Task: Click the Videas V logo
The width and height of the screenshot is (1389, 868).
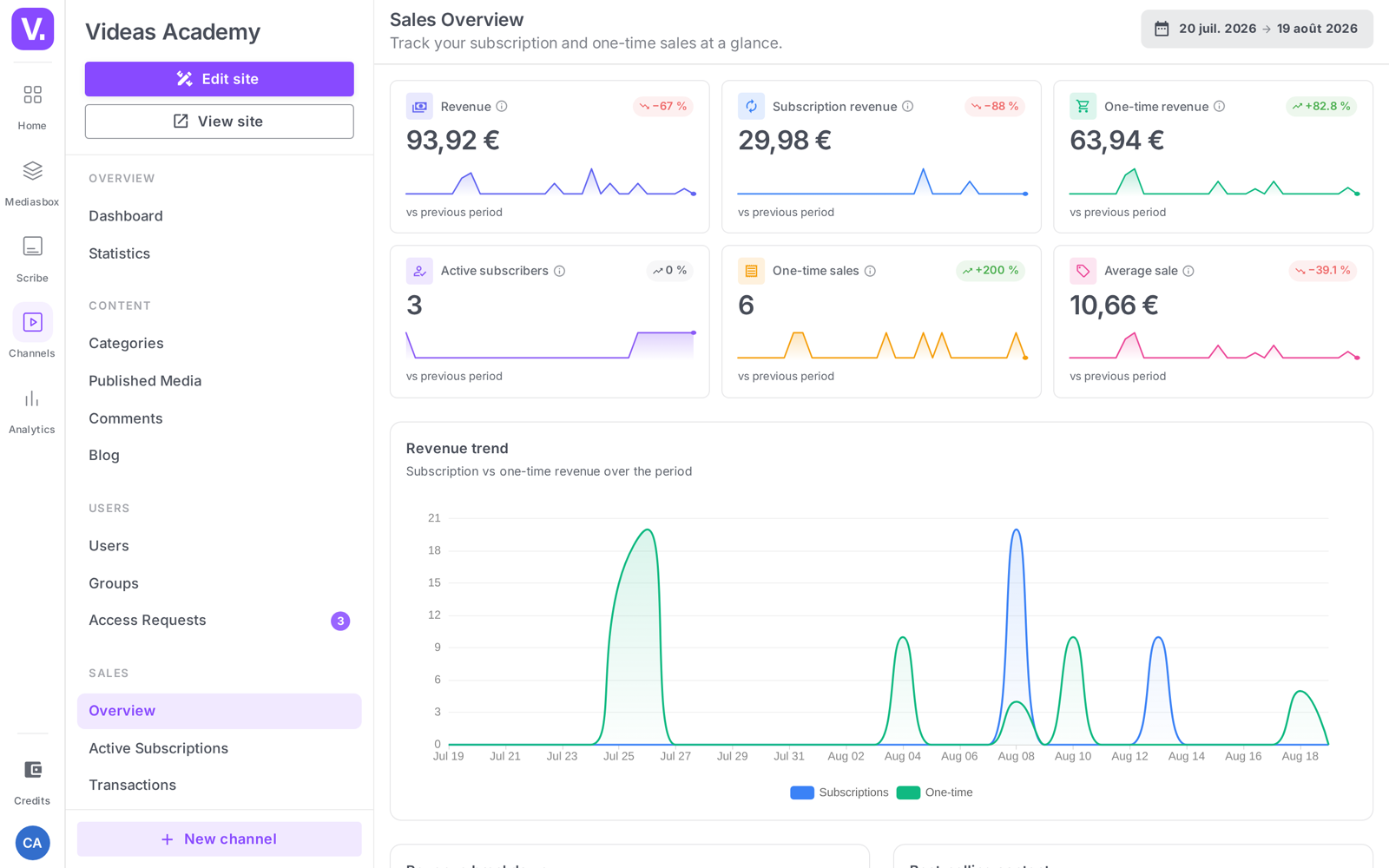Action: [x=33, y=29]
